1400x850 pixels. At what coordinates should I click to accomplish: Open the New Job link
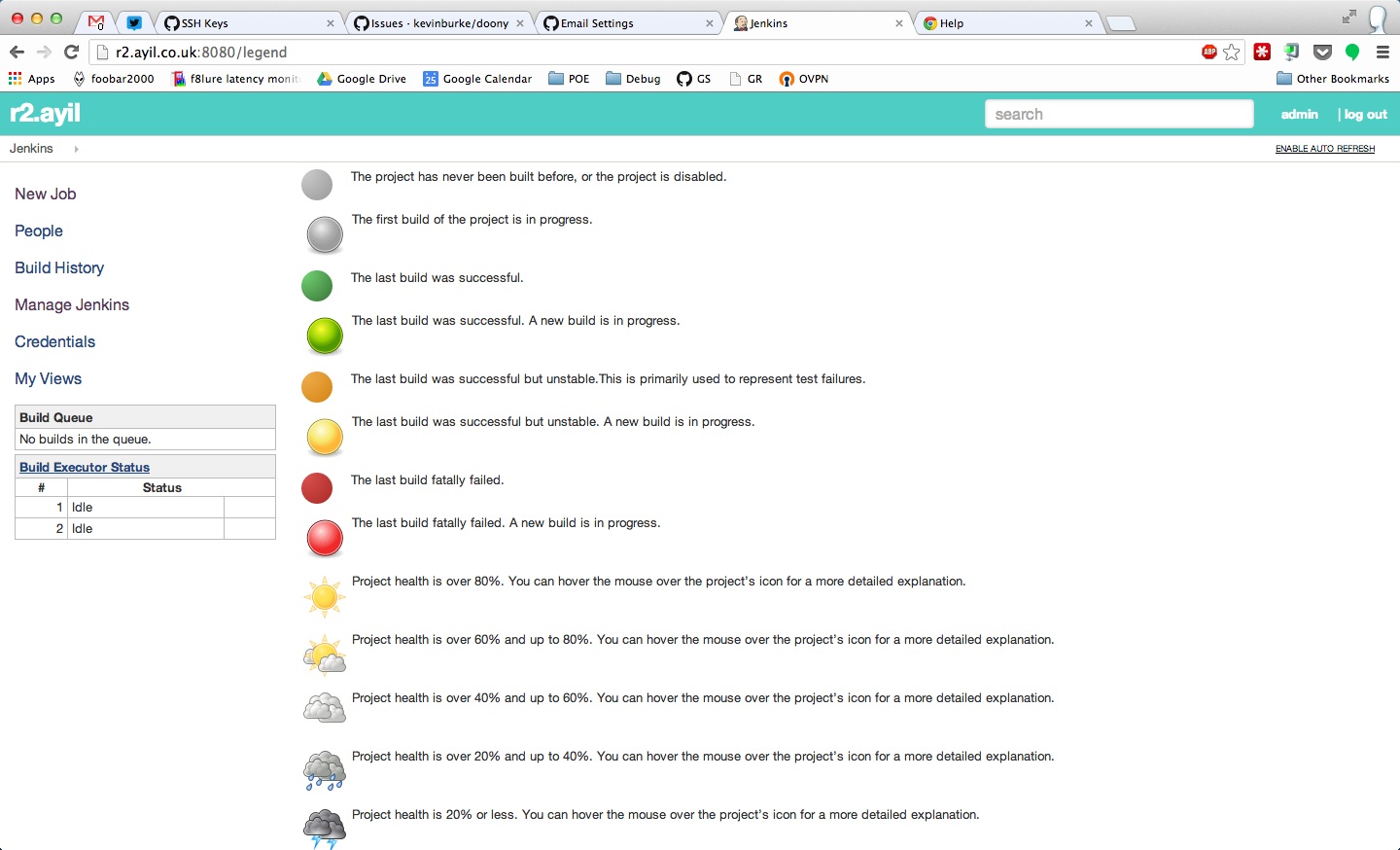tap(46, 194)
